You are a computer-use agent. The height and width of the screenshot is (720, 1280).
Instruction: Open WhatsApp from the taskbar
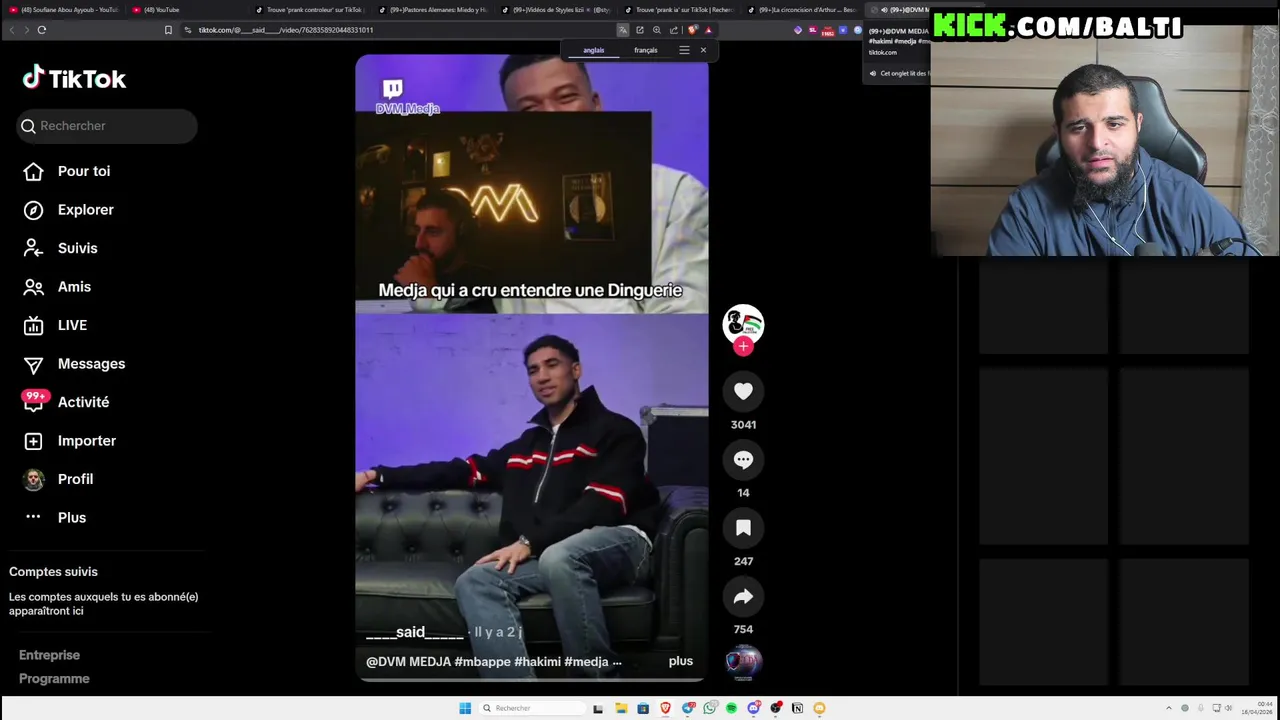click(x=709, y=708)
